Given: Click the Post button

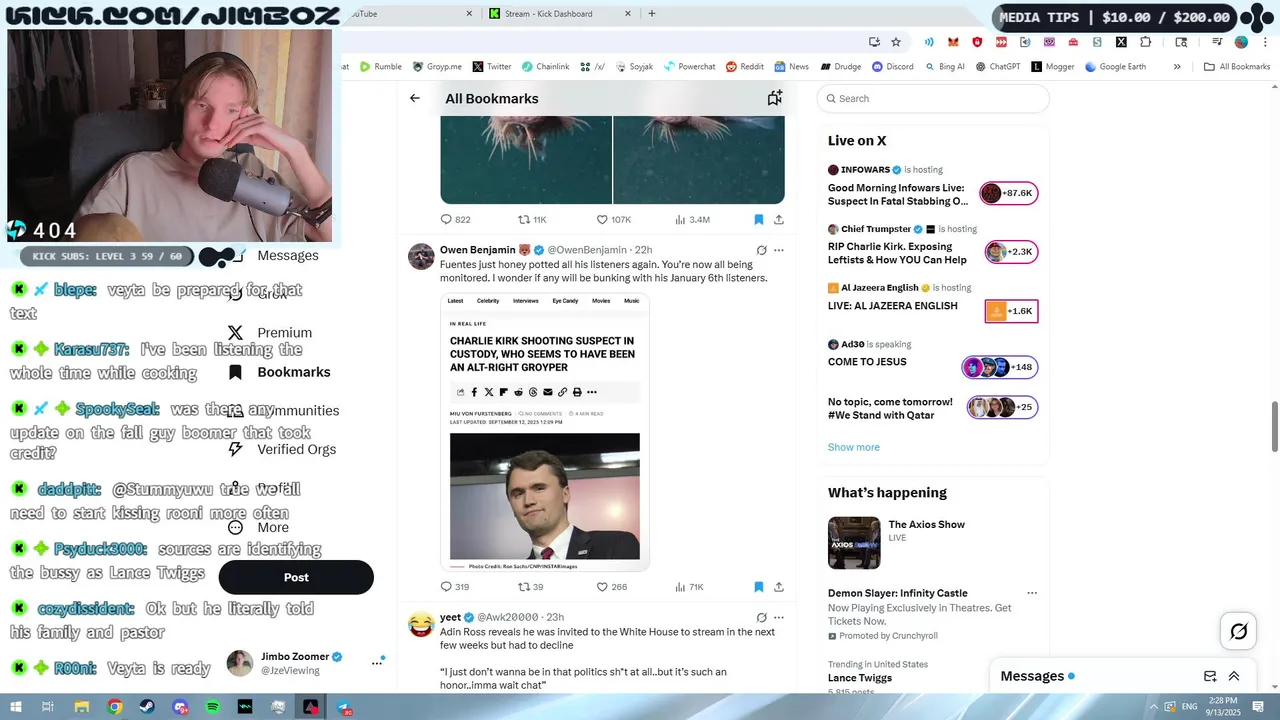Looking at the screenshot, I should [x=296, y=577].
